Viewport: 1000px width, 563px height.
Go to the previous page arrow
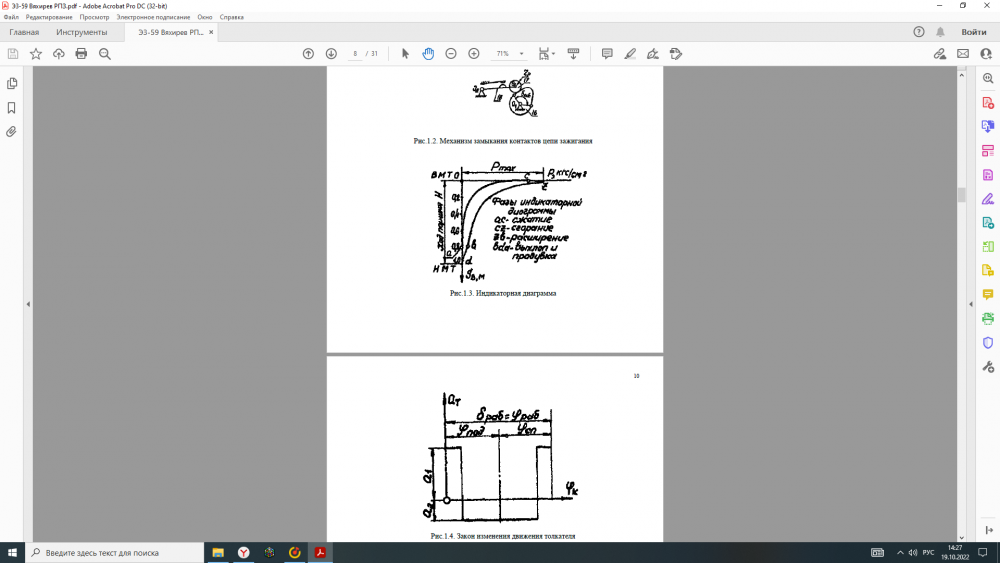(308, 54)
